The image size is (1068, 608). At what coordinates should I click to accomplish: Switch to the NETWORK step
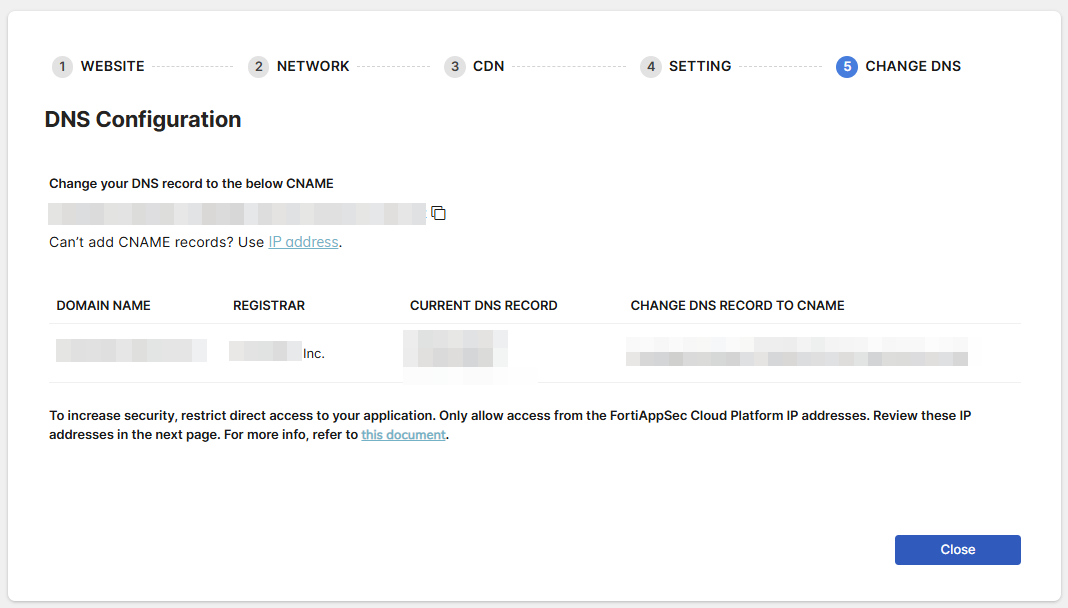click(313, 67)
